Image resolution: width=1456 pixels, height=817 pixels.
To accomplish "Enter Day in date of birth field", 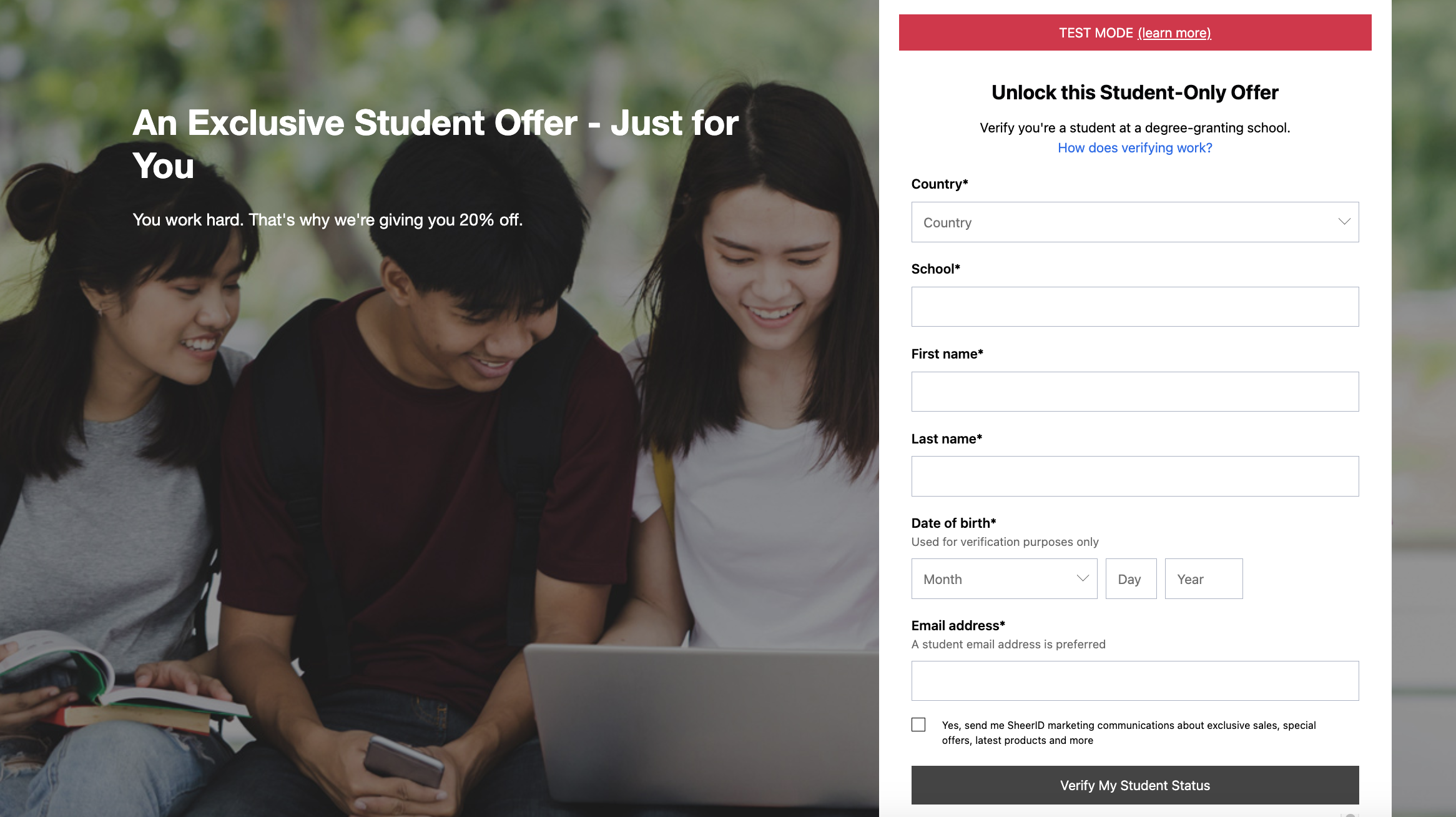I will pyautogui.click(x=1130, y=578).
